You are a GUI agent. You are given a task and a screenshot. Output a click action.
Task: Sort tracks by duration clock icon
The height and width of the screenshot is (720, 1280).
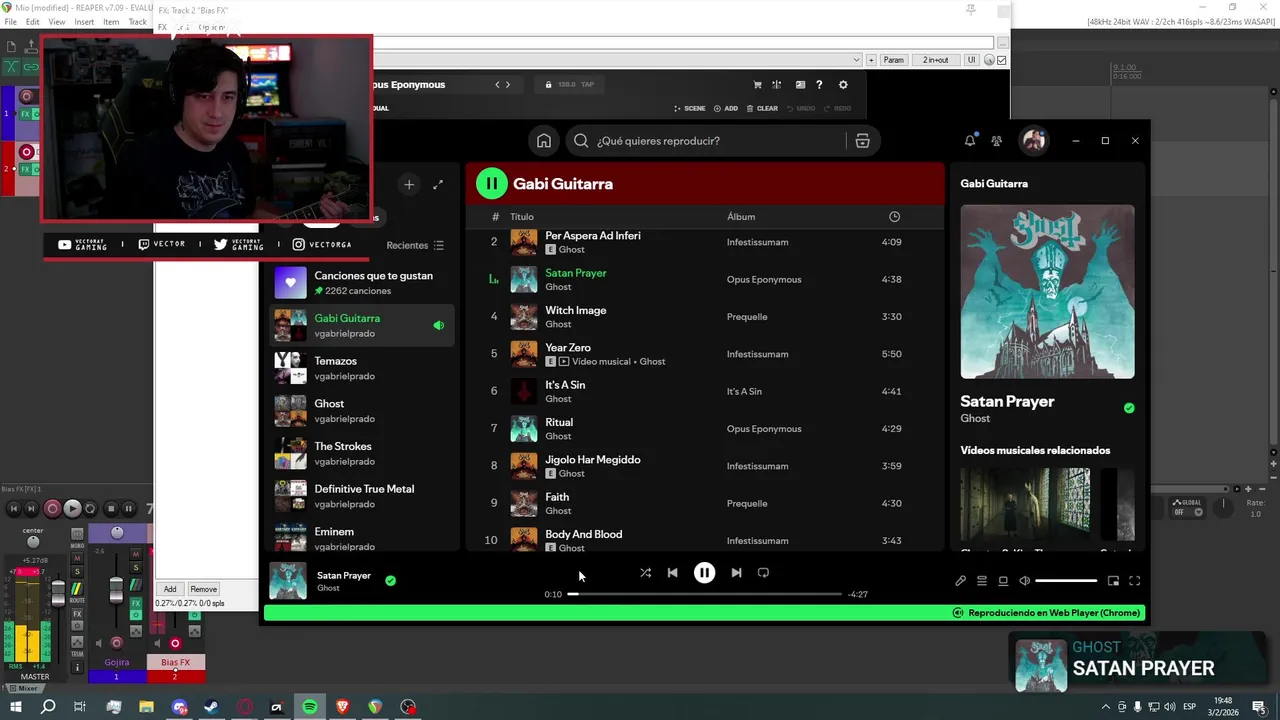[x=894, y=217]
